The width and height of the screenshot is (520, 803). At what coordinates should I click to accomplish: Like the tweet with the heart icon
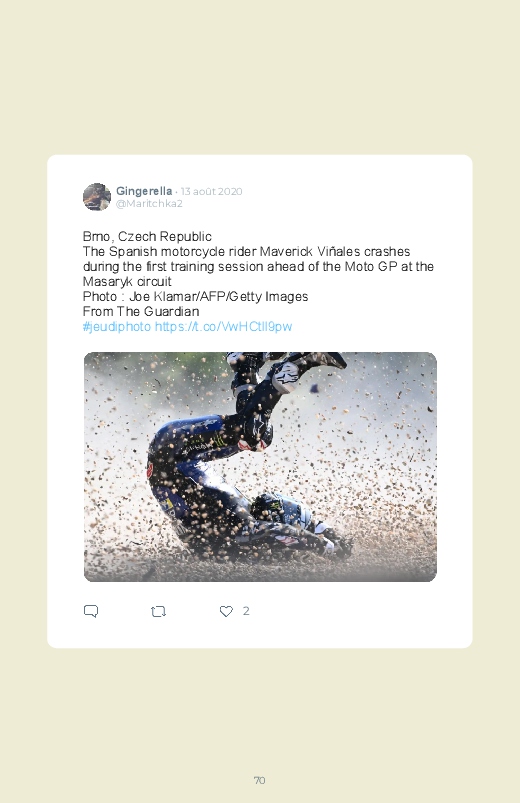(x=226, y=611)
